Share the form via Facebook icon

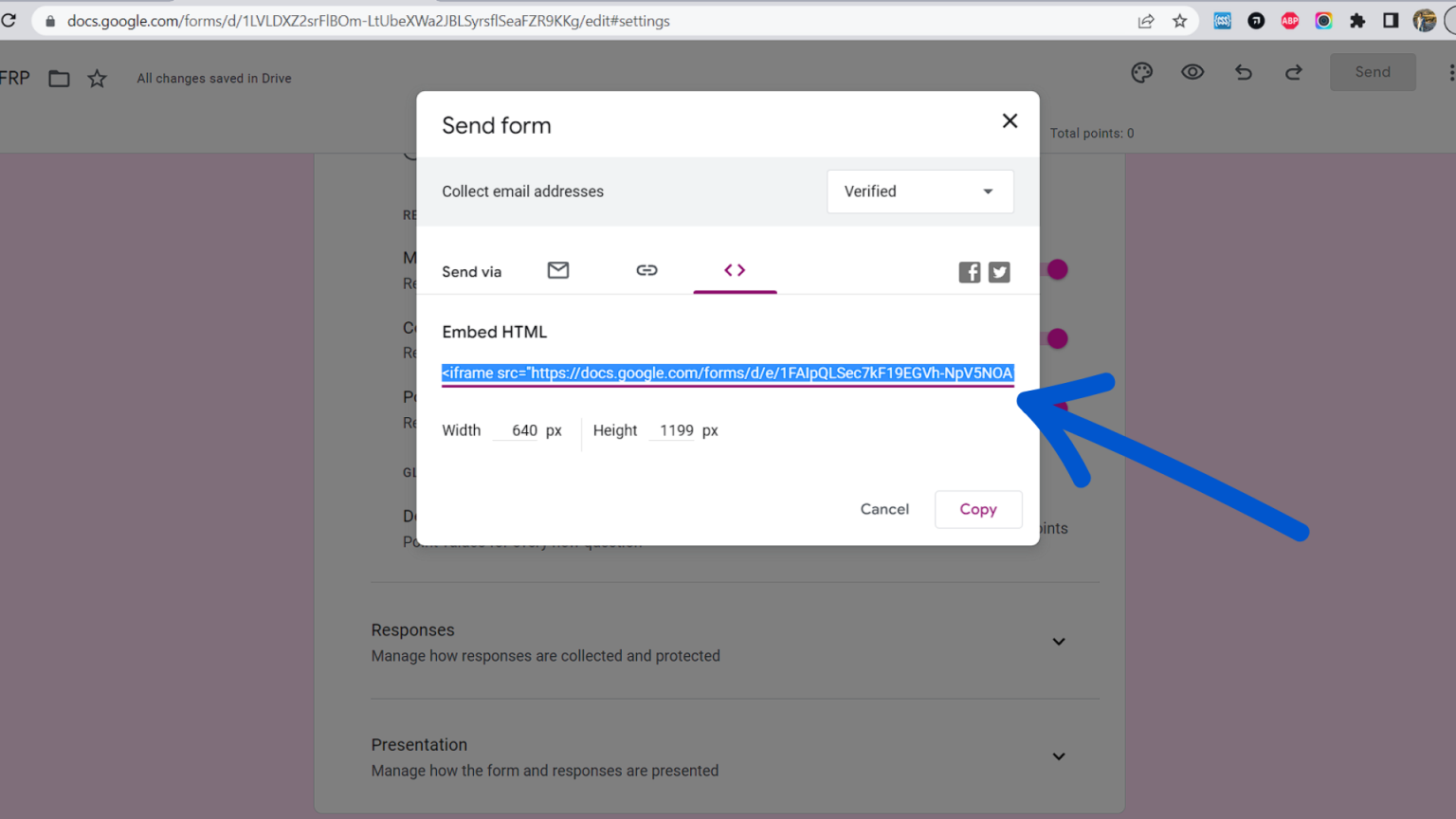(x=969, y=272)
